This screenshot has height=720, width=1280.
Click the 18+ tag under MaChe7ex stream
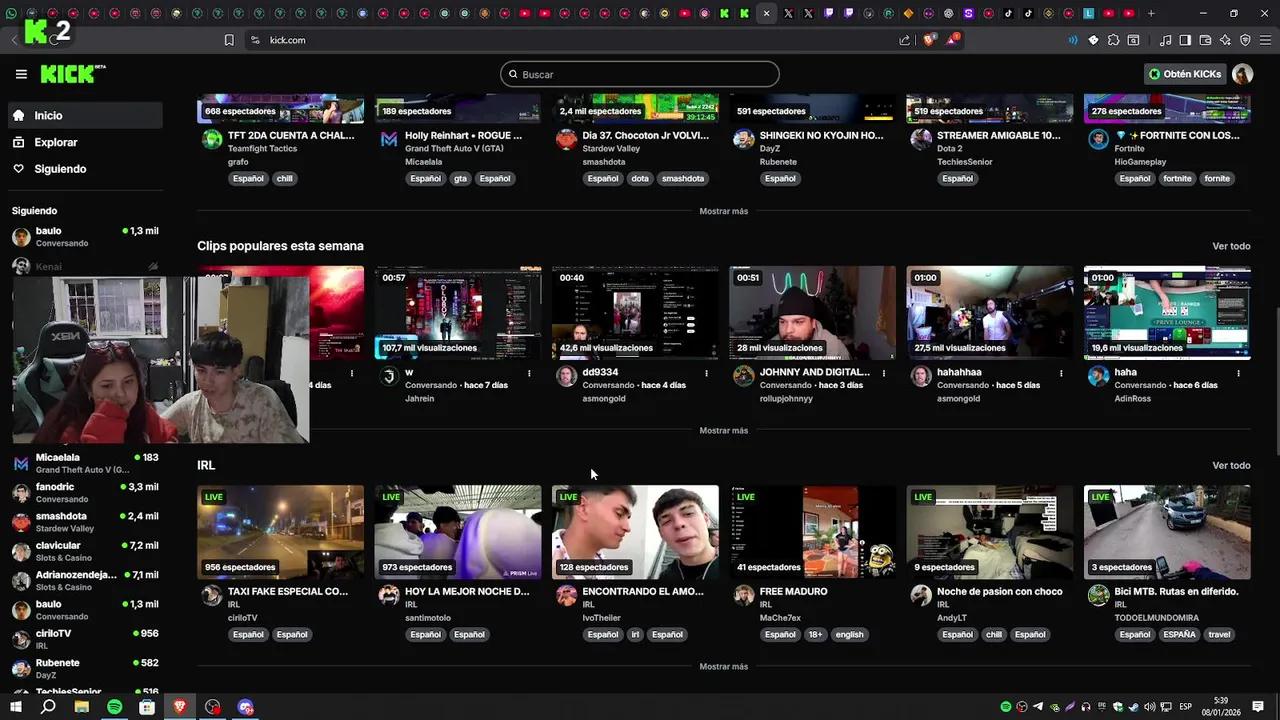815,635
